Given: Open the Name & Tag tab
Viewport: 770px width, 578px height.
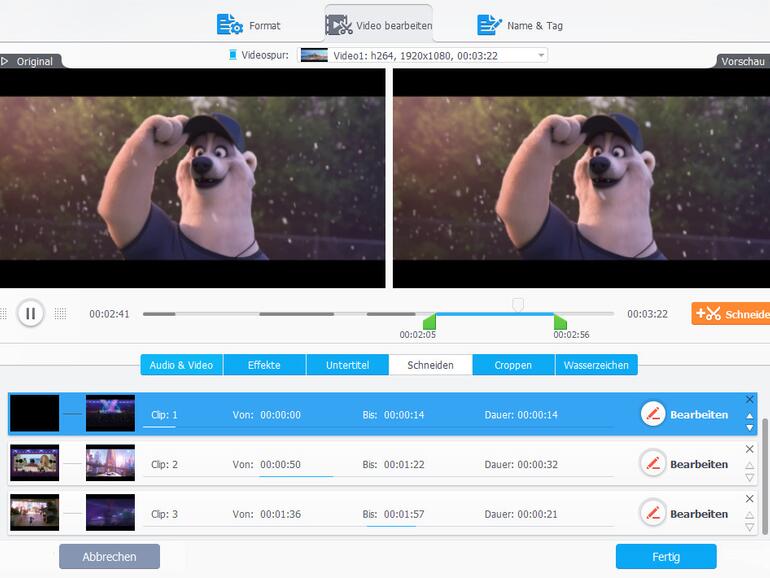Looking at the screenshot, I should [x=520, y=25].
